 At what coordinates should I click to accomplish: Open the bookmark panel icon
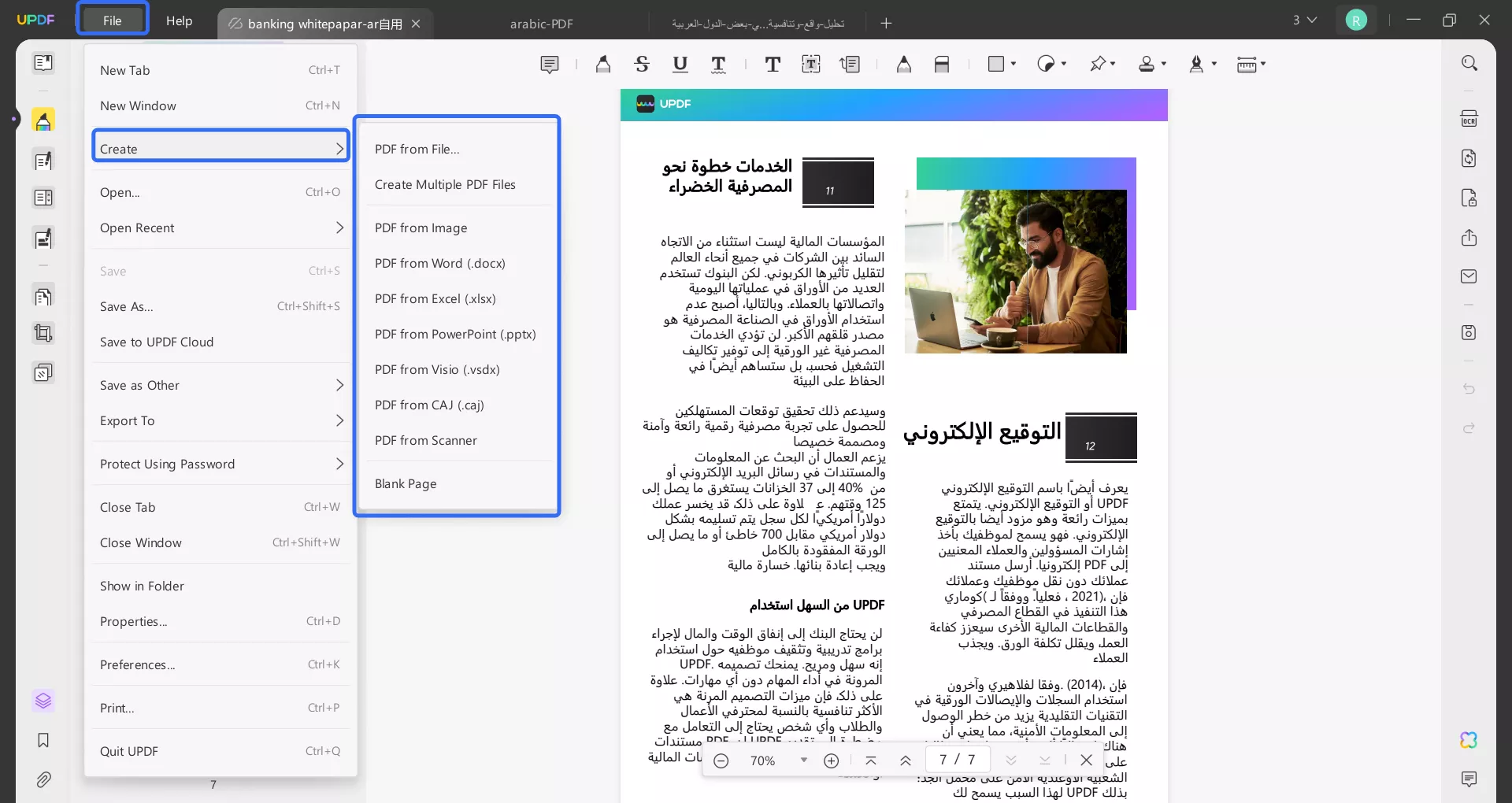click(x=43, y=740)
